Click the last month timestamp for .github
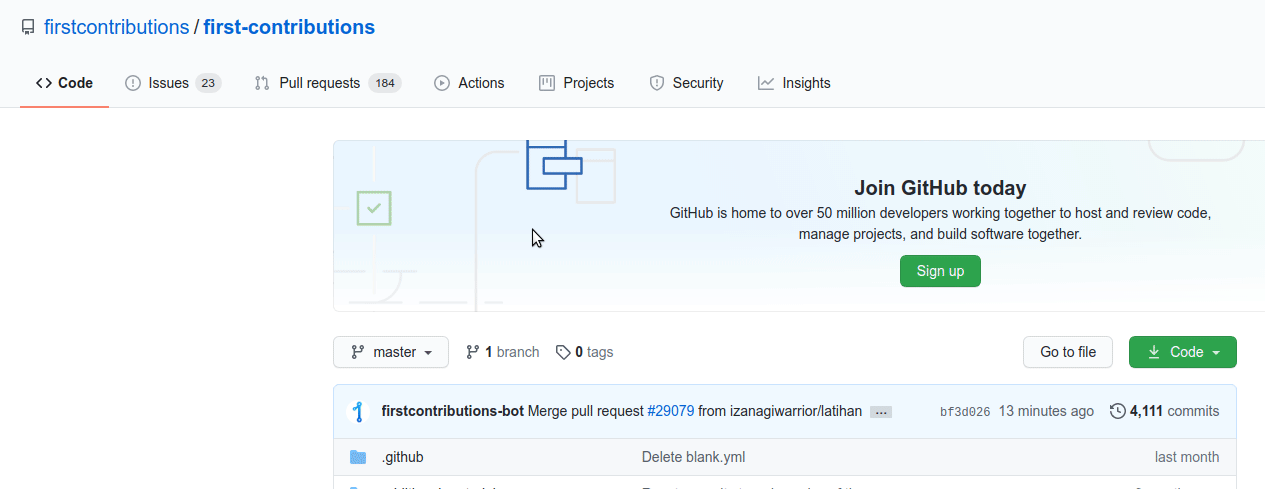 1187,457
